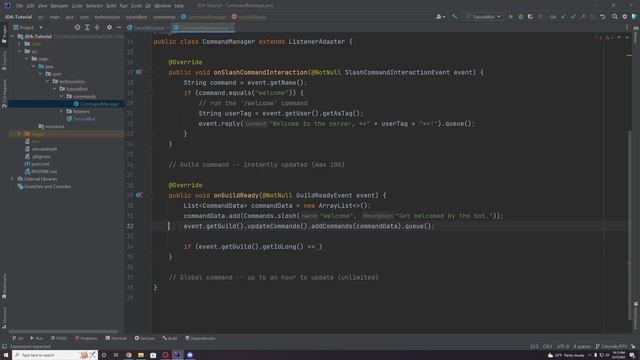640x360 pixels.
Task: Open the Run tool window
Action: tap(37, 338)
